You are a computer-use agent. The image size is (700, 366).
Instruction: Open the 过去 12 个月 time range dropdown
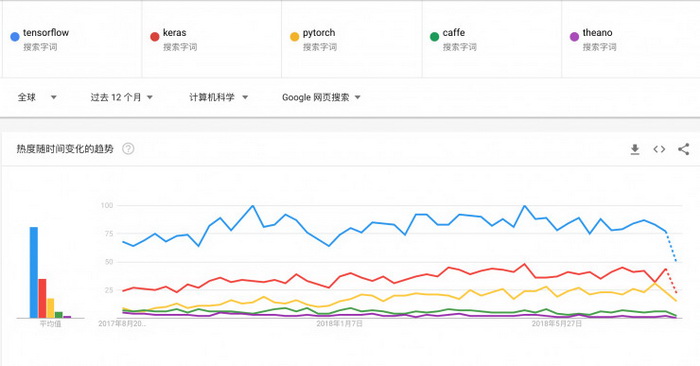[x=121, y=97]
